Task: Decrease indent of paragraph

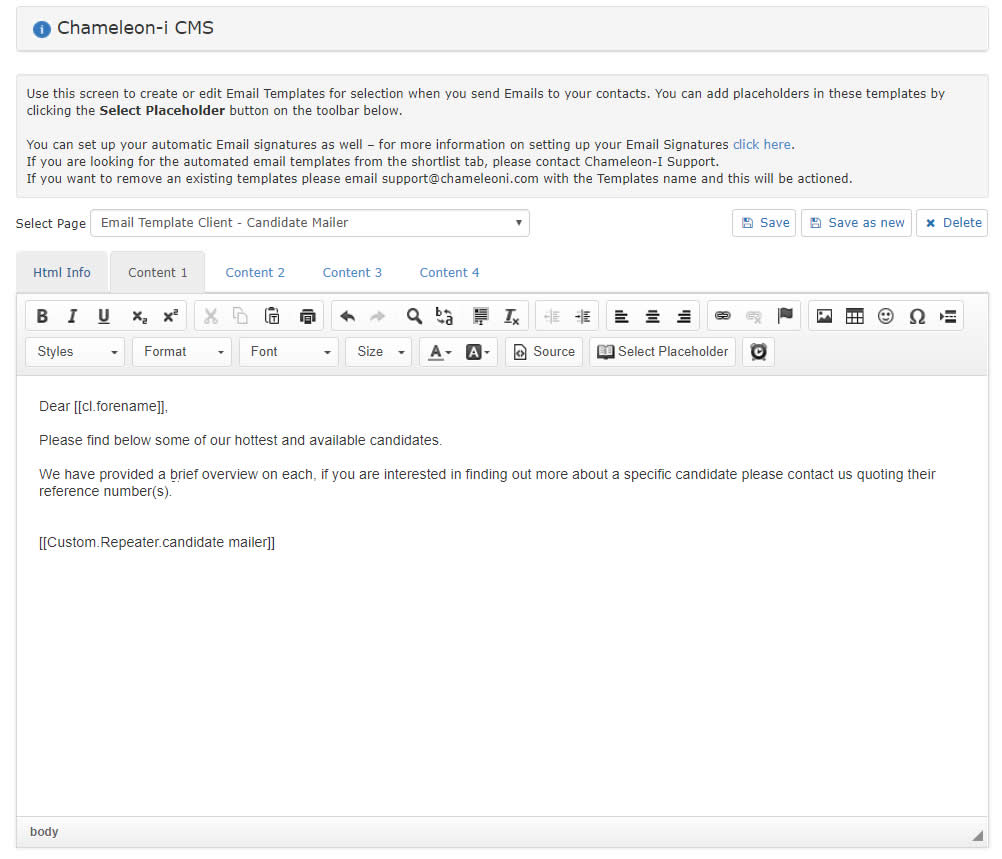Action: point(551,316)
